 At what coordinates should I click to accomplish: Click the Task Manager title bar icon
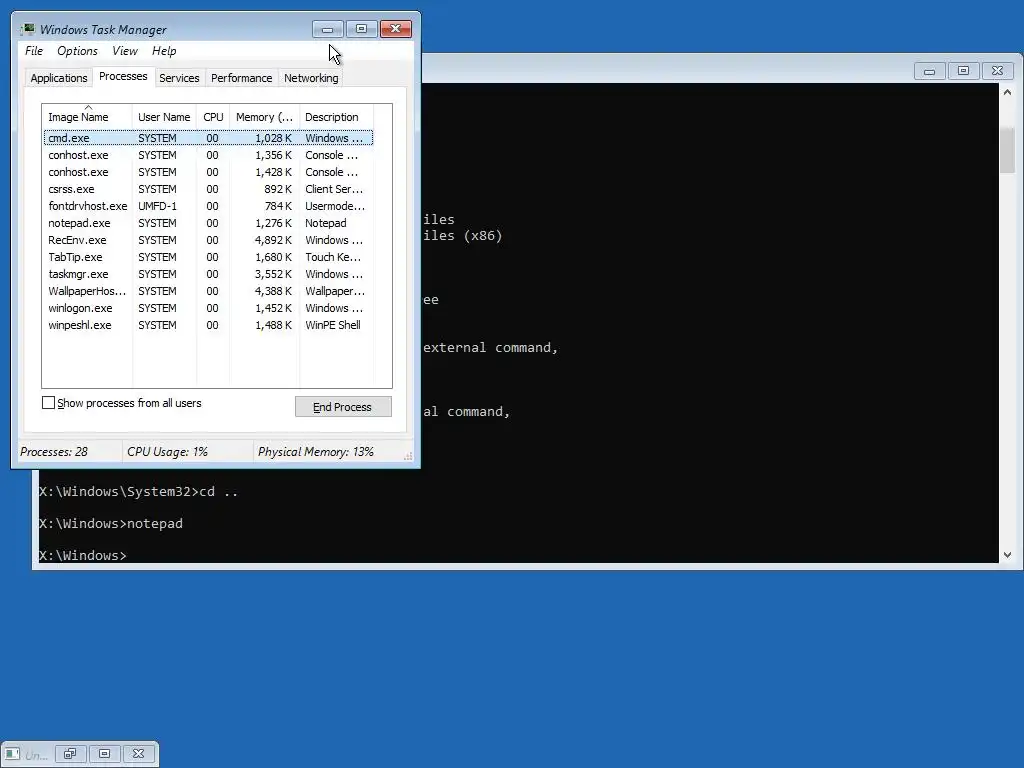coord(27,29)
